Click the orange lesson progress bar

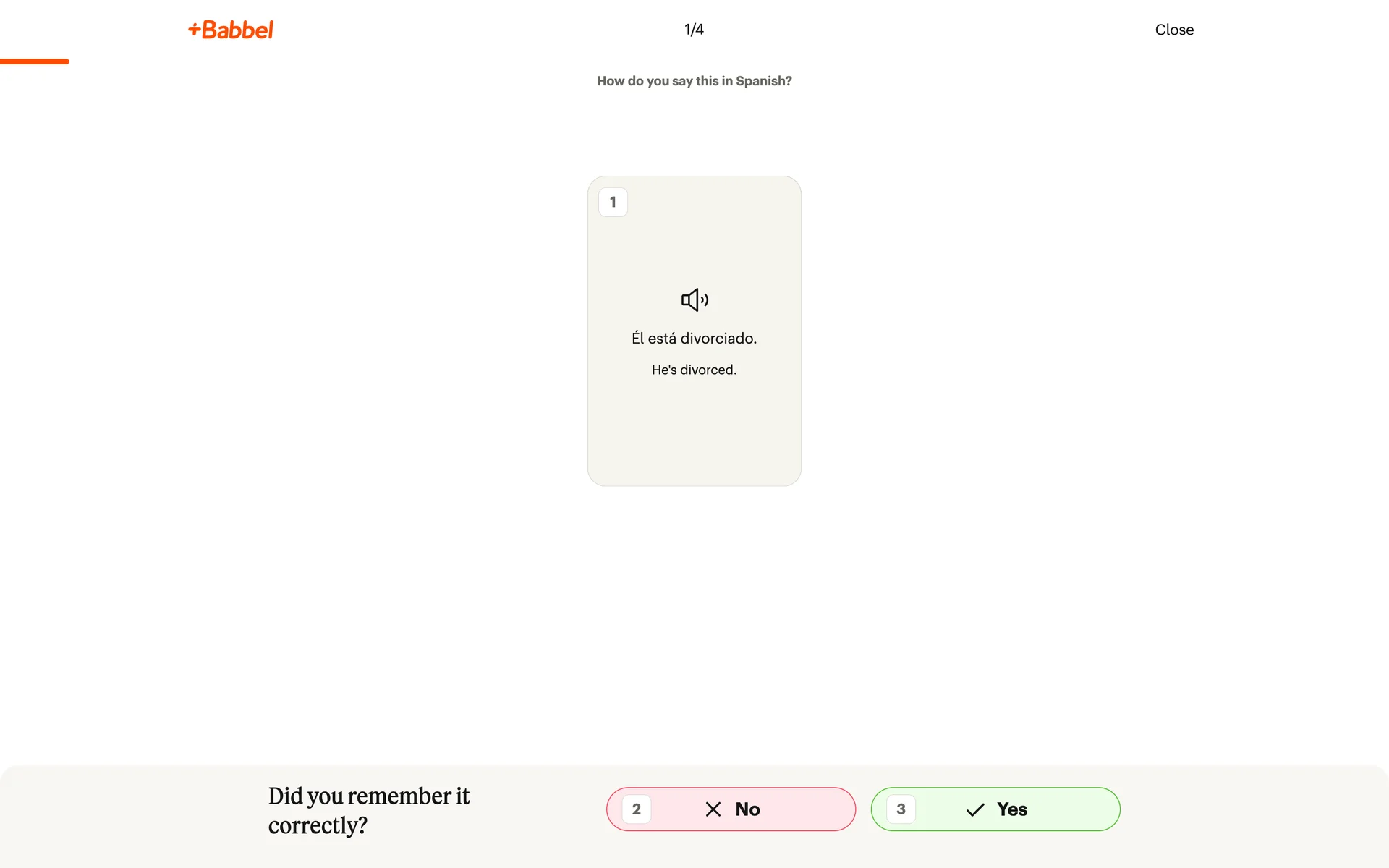[35, 61]
